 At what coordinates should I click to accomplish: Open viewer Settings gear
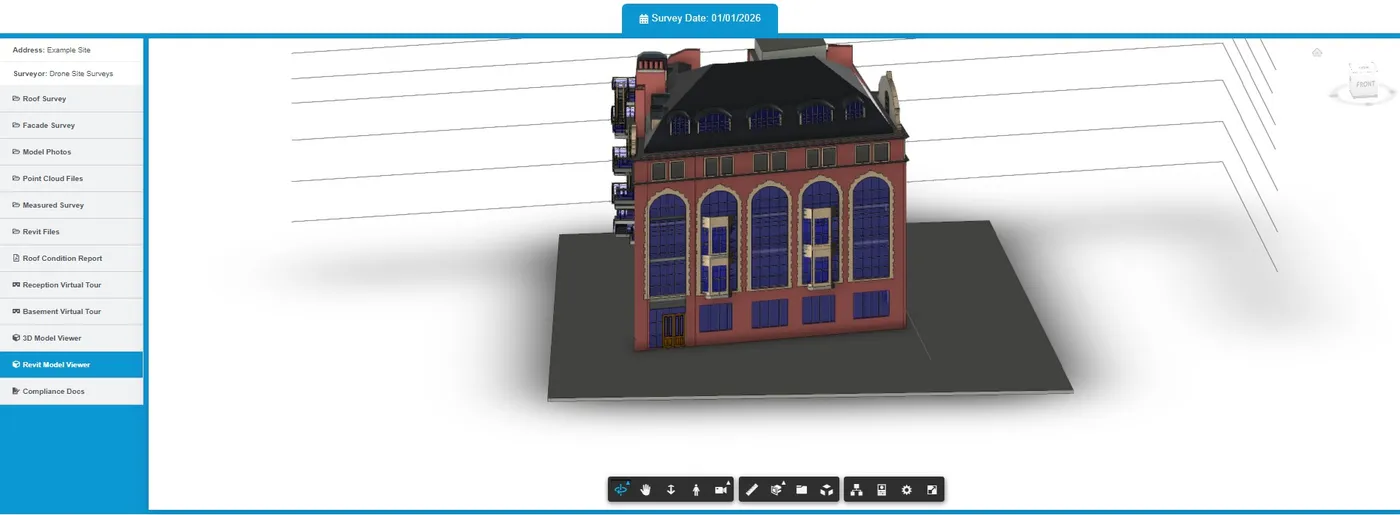point(907,489)
